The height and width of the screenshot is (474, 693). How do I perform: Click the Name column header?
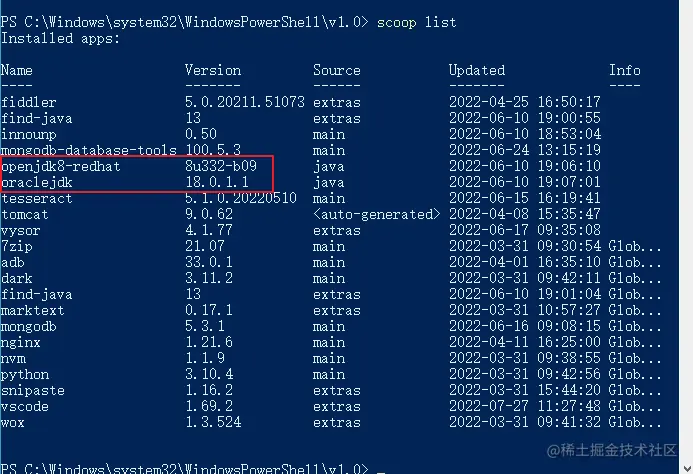point(17,70)
